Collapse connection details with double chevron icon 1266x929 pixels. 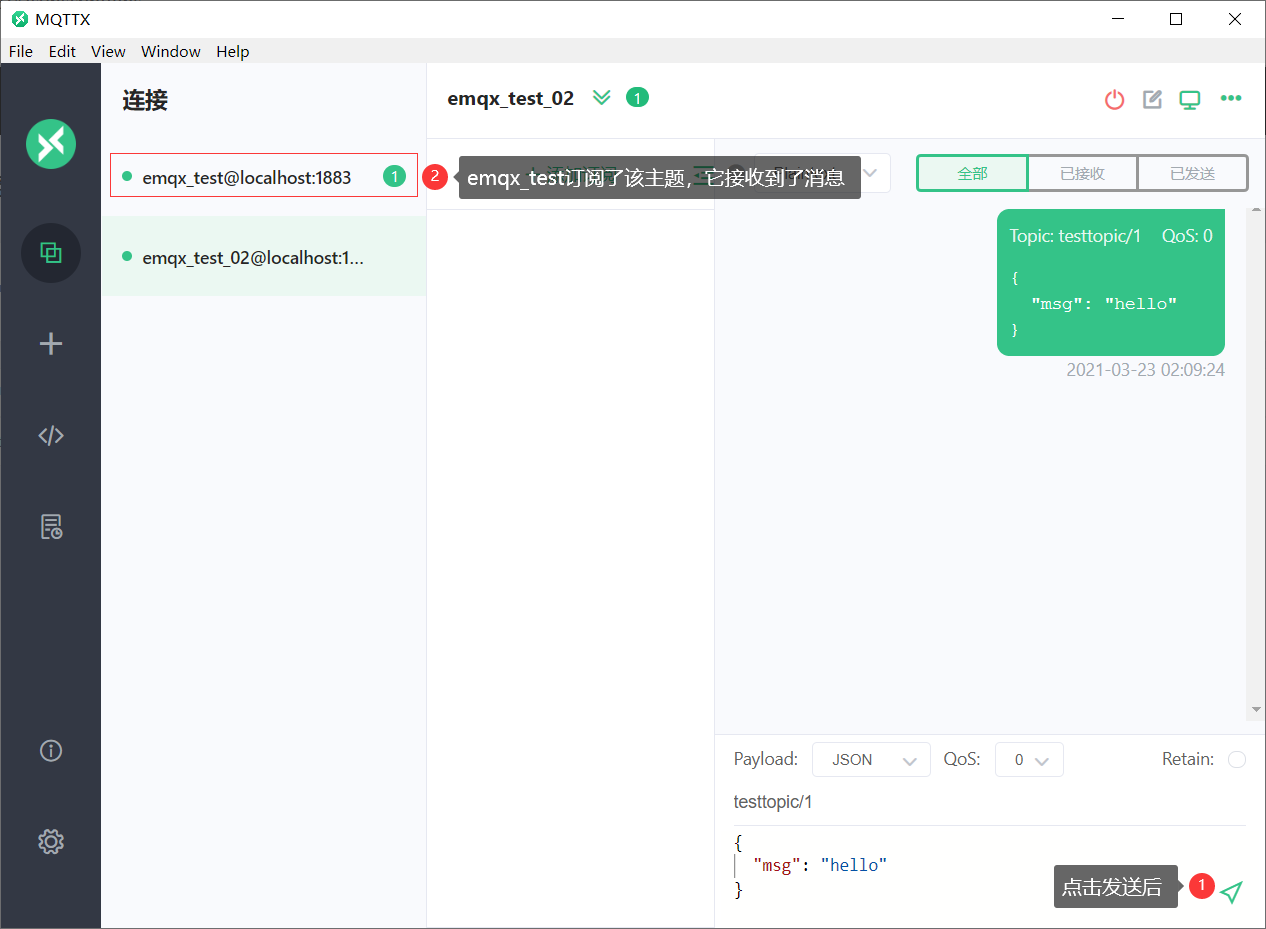[601, 97]
